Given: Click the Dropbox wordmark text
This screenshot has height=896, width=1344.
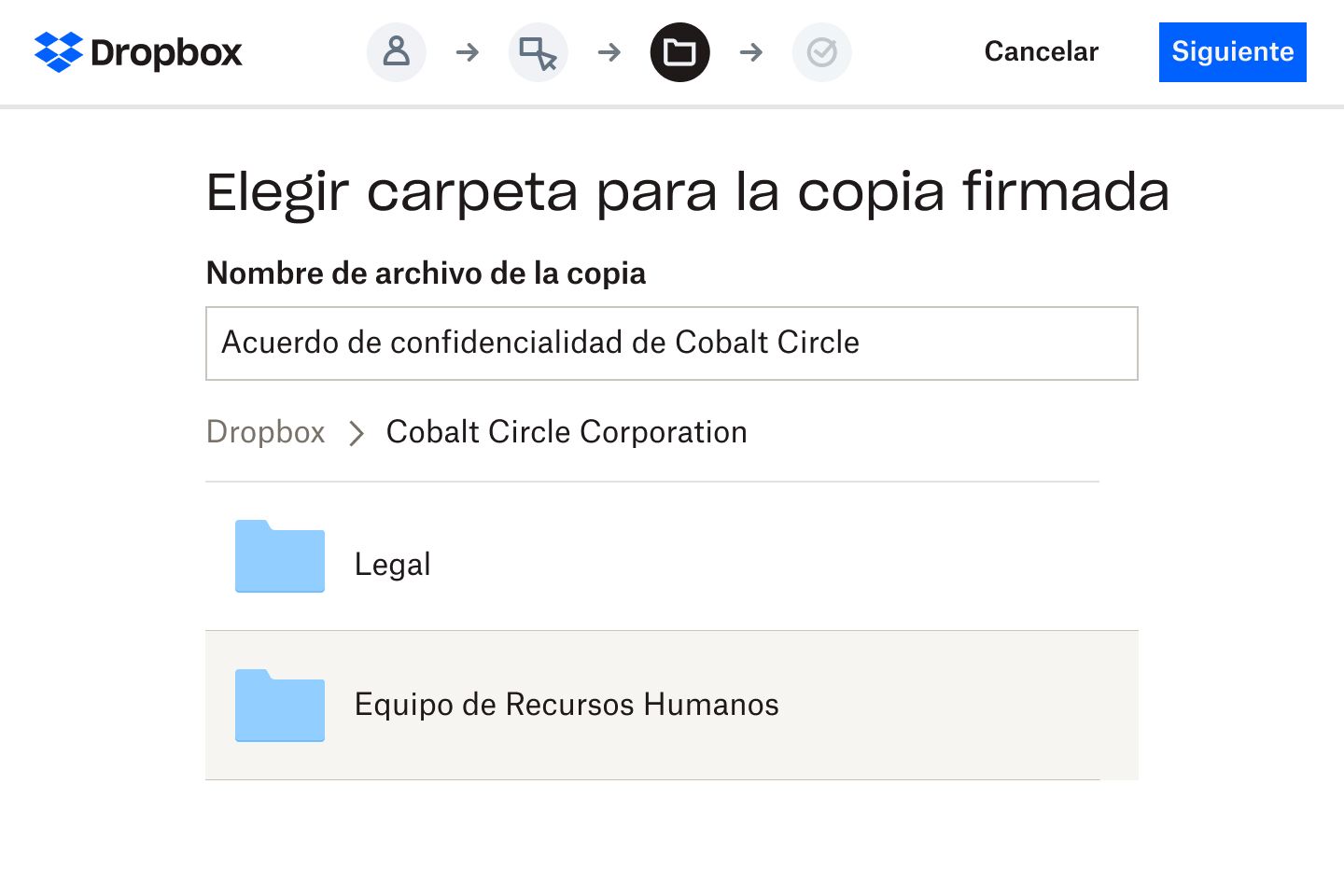Looking at the screenshot, I should pos(166,53).
